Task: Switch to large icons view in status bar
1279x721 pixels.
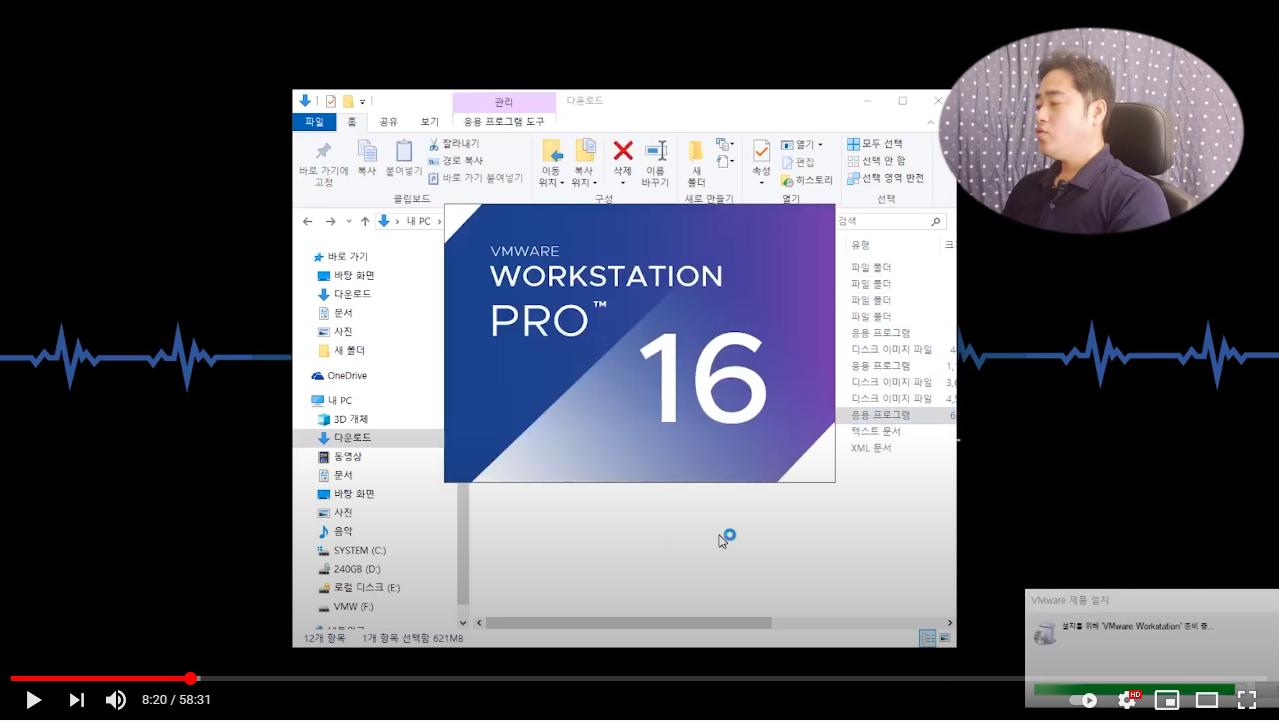Action: click(x=944, y=638)
